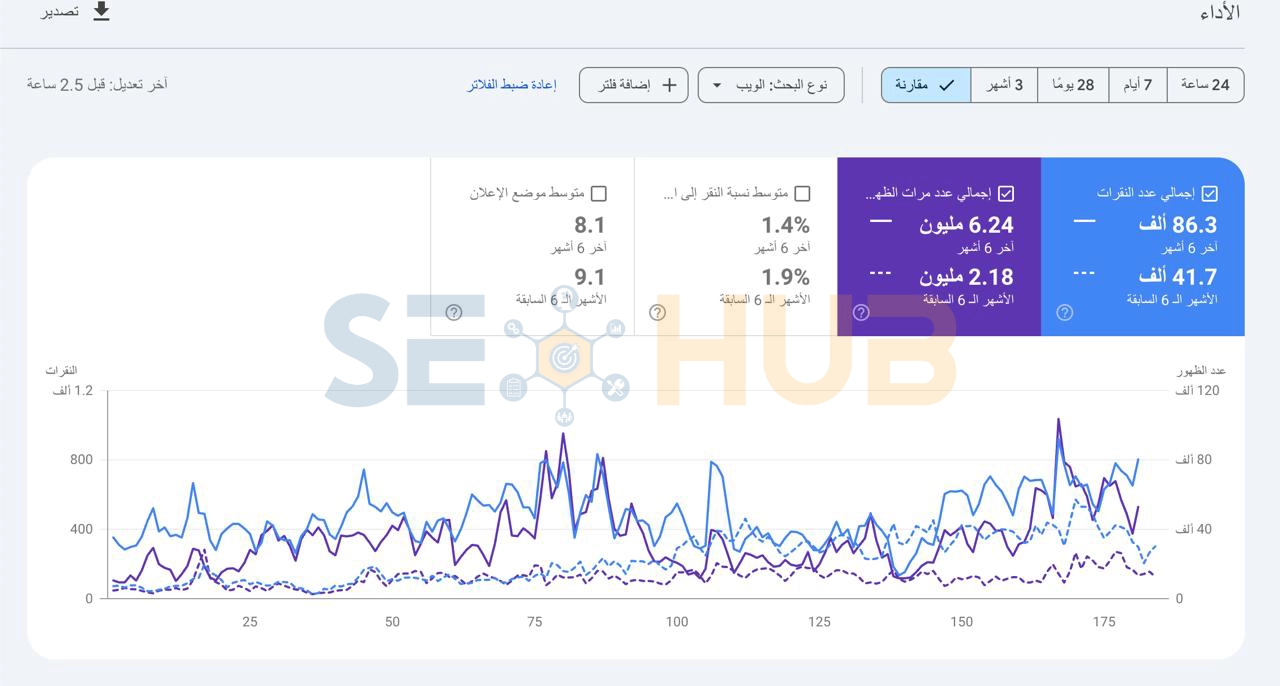Click the plus icon in إضافة فلتر
The height and width of the screenshot is (686, 1280).
tap(669, 85)
